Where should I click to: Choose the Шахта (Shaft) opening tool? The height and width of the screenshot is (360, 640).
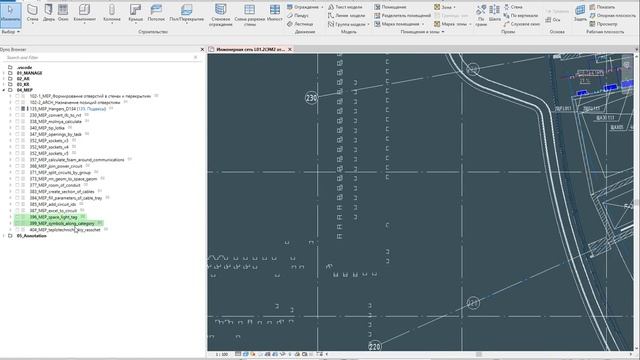point(494,13)
